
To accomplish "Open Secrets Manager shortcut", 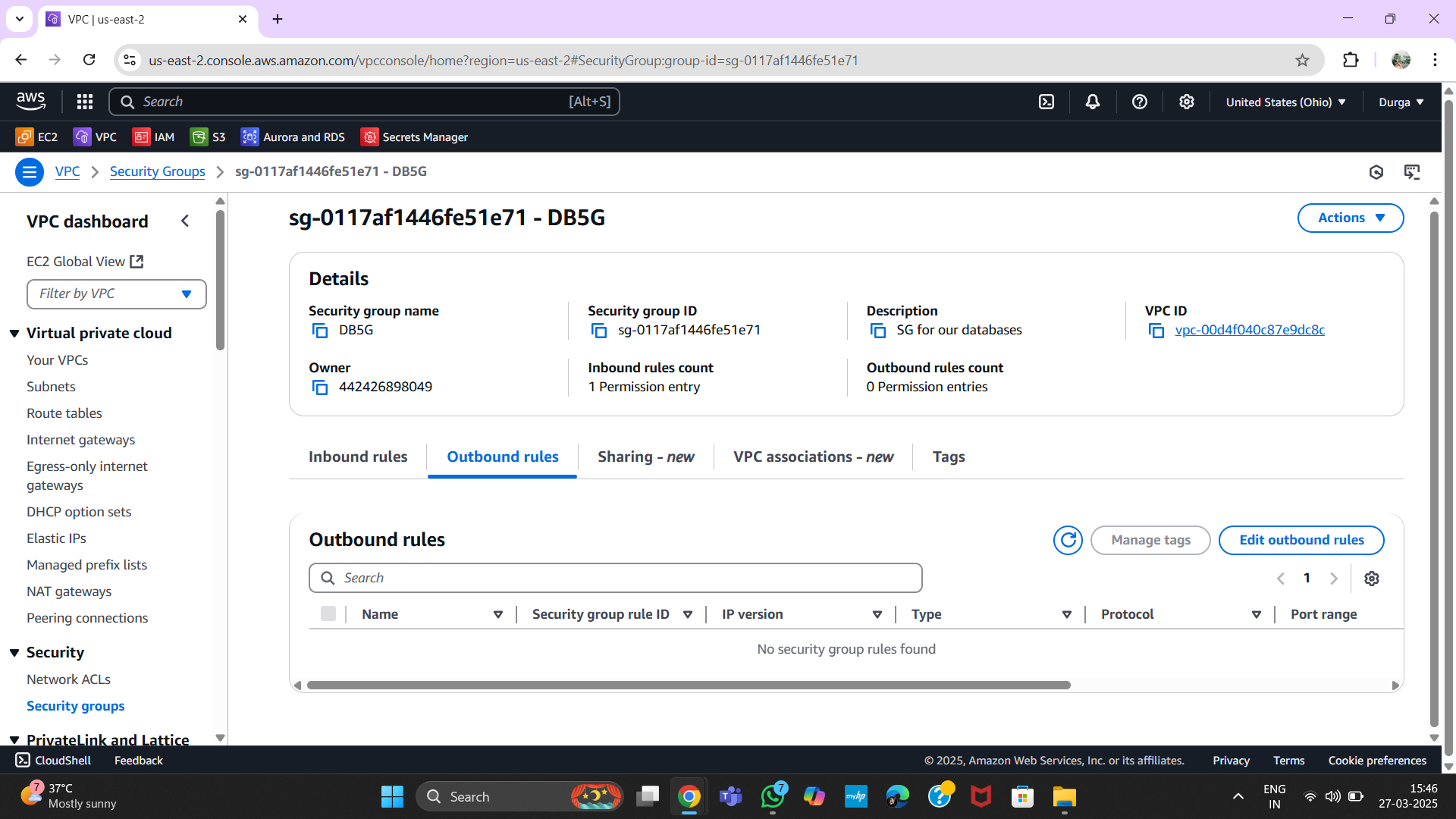I will pyautogui.click(x=414, y=136).
